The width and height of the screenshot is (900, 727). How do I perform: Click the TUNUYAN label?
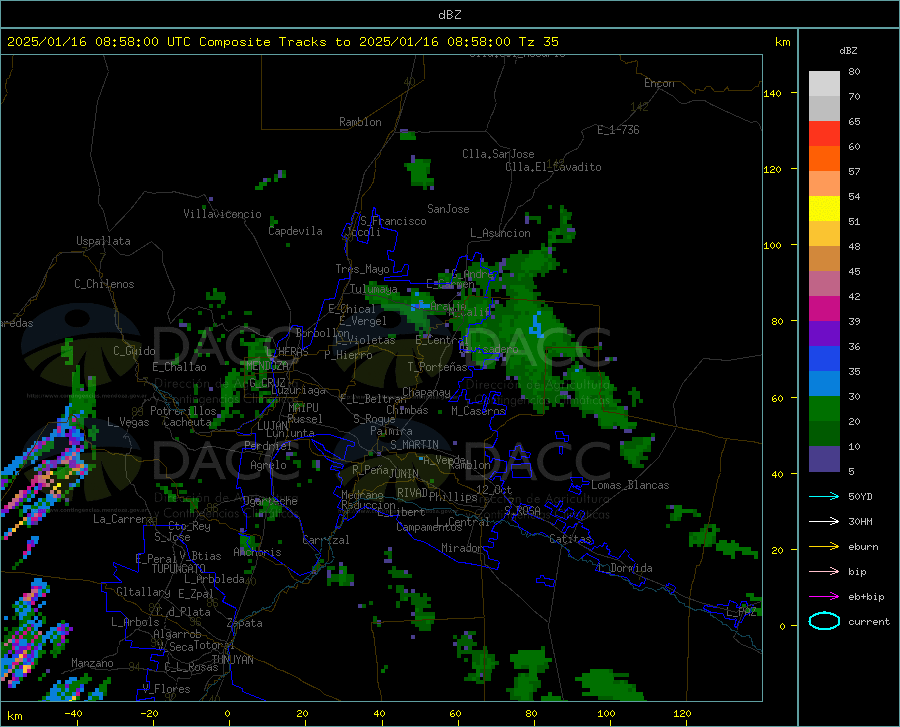[x=232, y=660]
